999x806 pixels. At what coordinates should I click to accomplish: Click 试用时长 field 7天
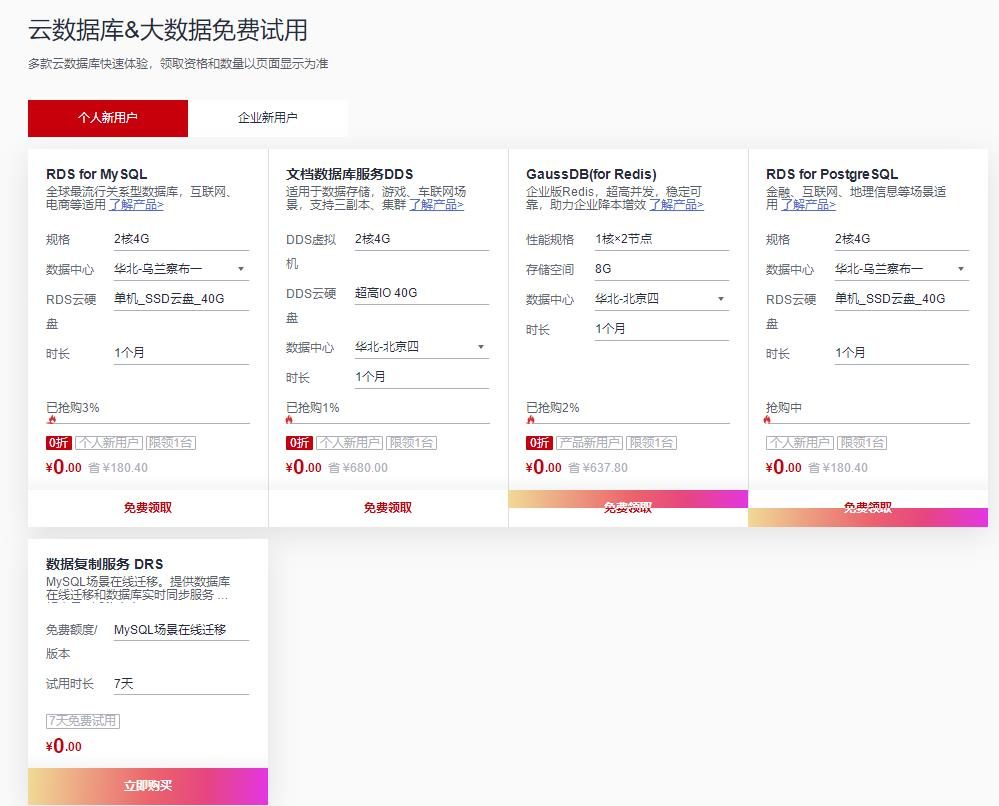(181, 684)
